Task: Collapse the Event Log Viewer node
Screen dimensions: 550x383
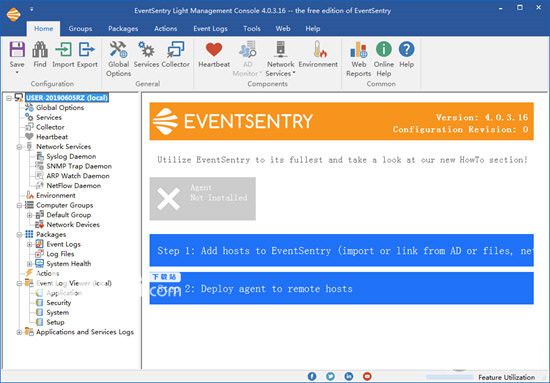Action: (x=19, y=283)
